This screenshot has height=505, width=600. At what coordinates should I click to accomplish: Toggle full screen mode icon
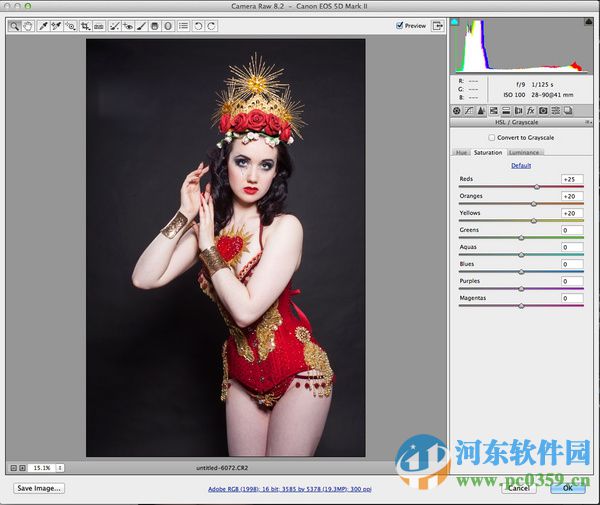(437, 26)
